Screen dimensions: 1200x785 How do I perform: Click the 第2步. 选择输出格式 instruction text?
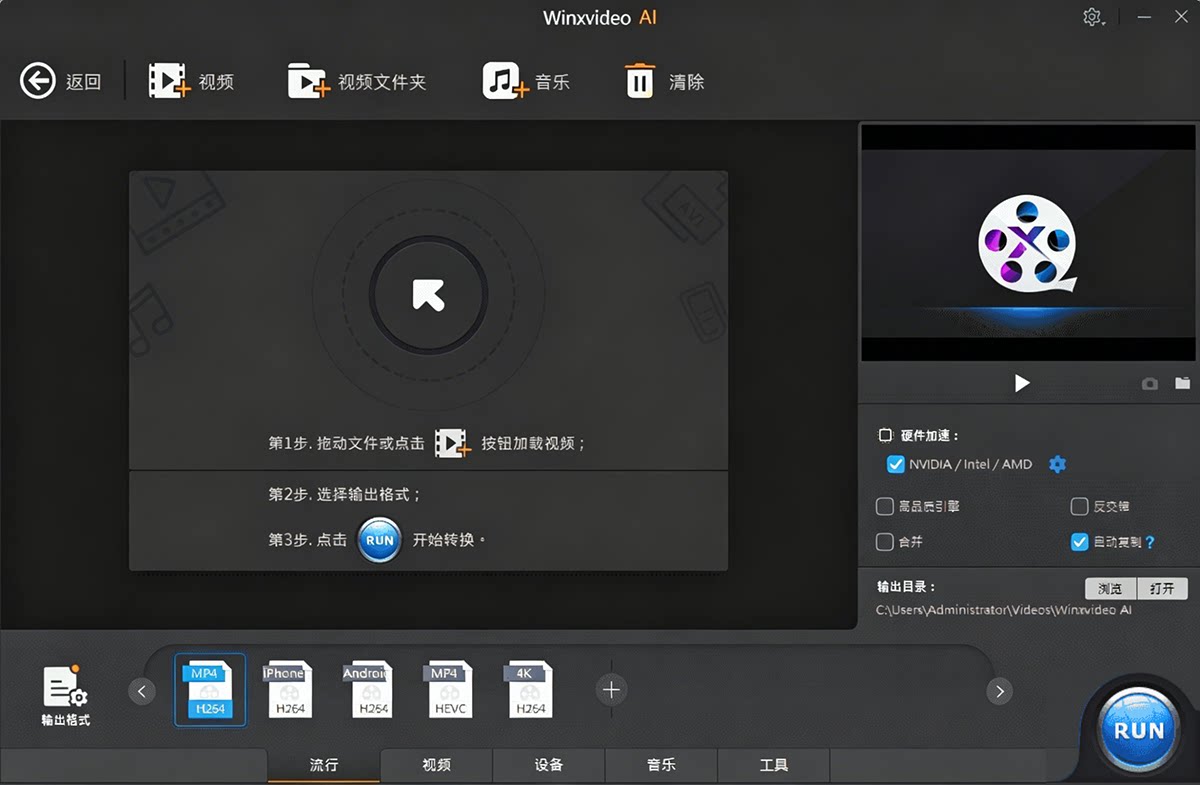coord(345,495)
